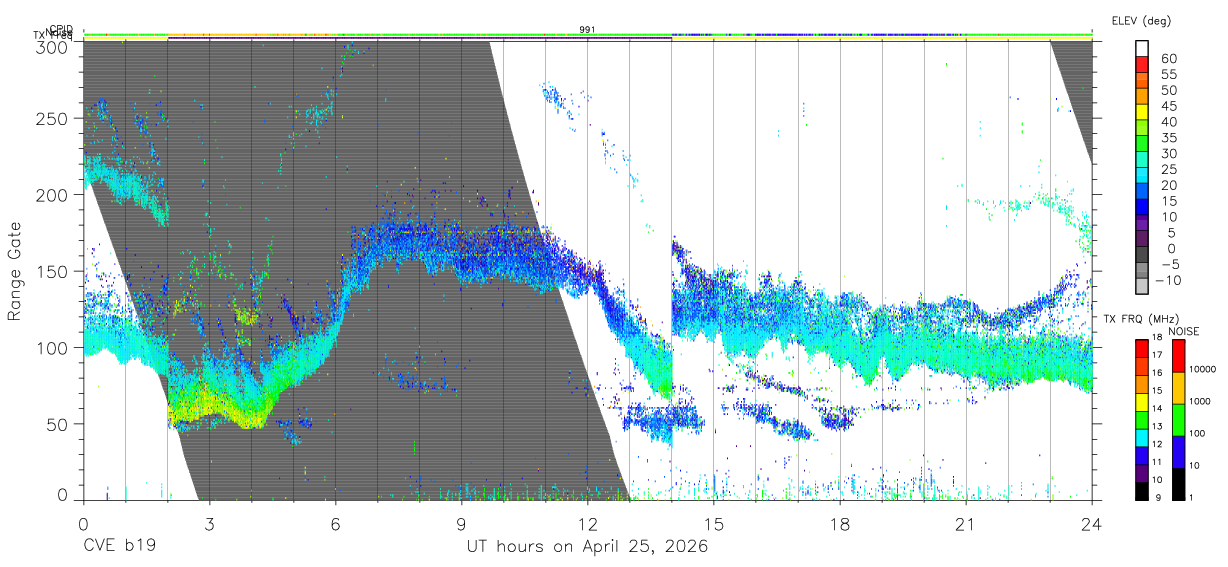Click the red 55–60 segment of ELEV colorbar
The width and height of the screenshot is (1228, 567).
point(1142,65)
